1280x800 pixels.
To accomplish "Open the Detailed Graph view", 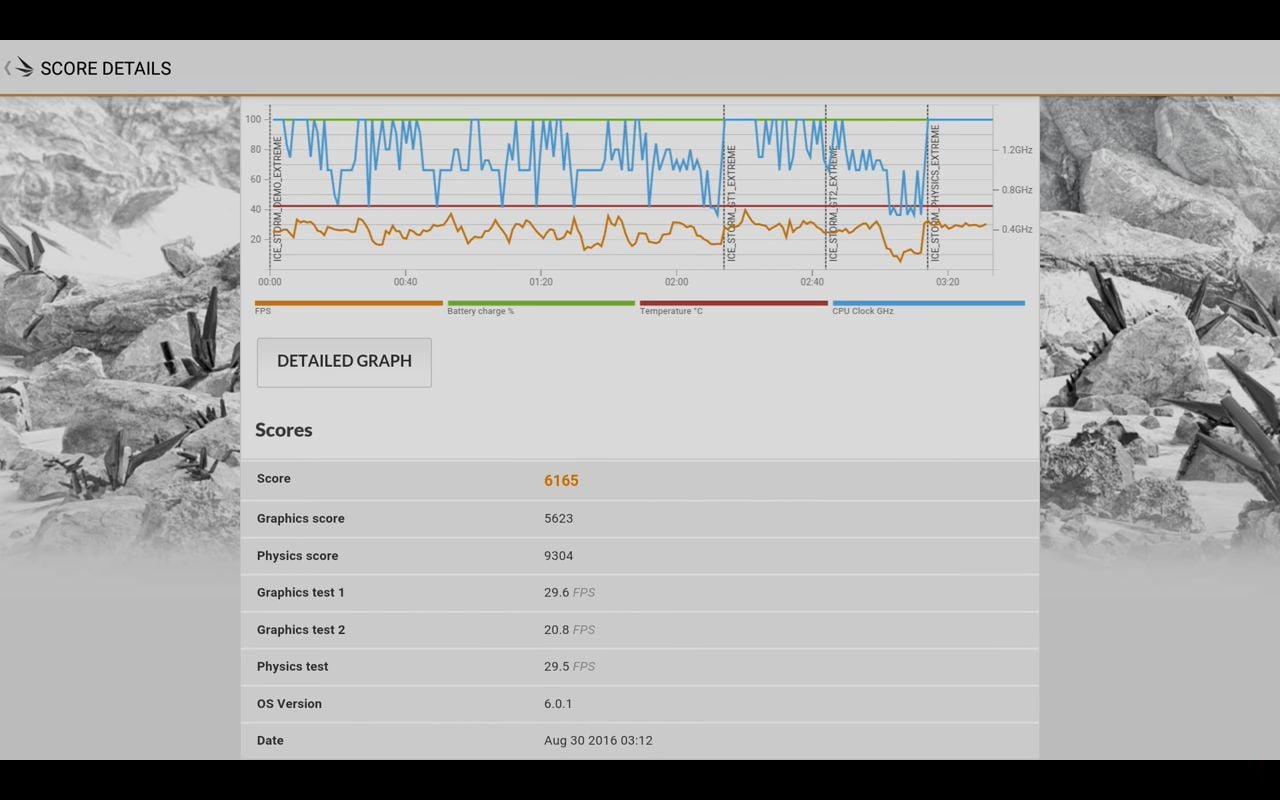I will tap(344, 361).
